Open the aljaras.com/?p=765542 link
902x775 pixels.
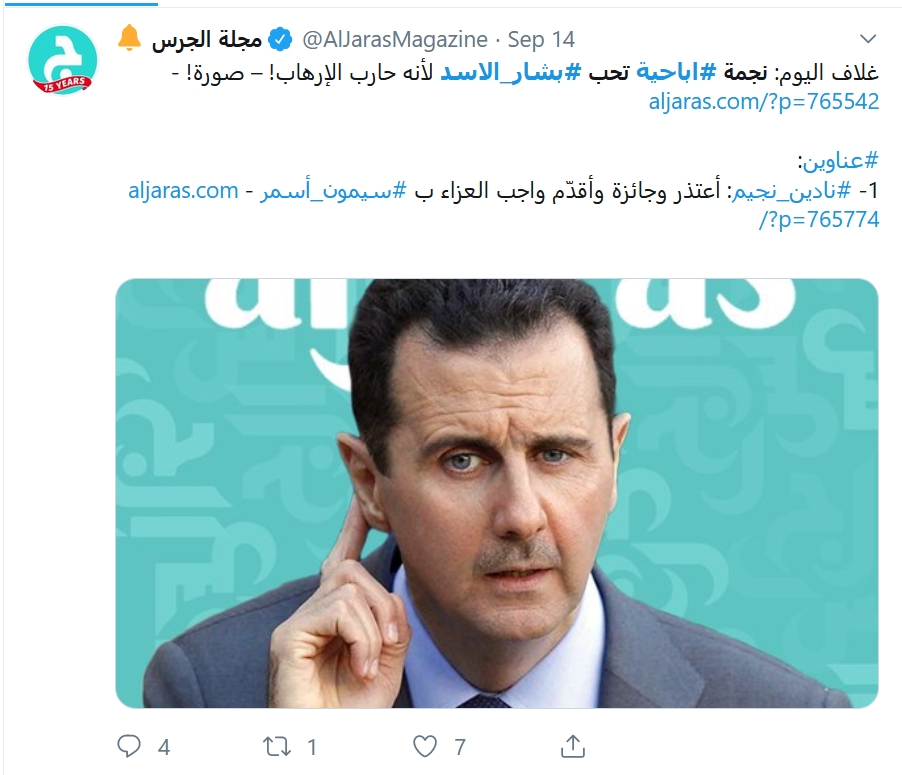(x=764, y=102)
